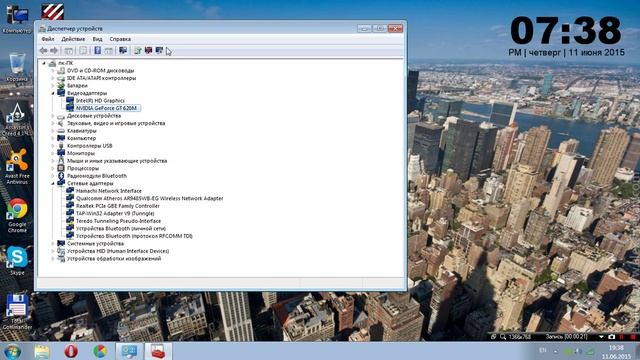This screenshot has height=360, width=640.
Task: Click the red toolbox taskbar icon
Action: tap(158, 351)
